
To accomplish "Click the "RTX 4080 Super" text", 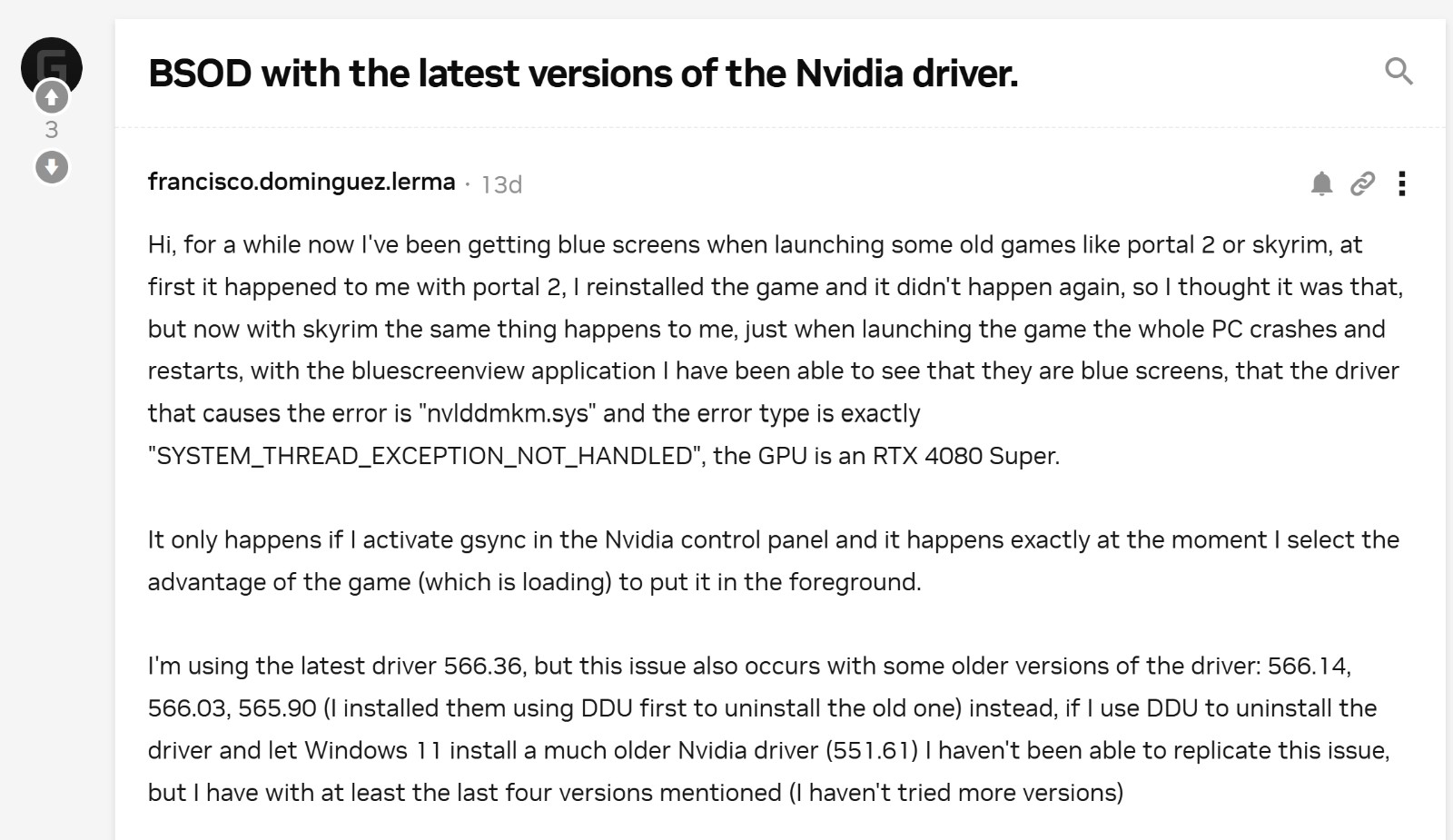I will (965, 456).
